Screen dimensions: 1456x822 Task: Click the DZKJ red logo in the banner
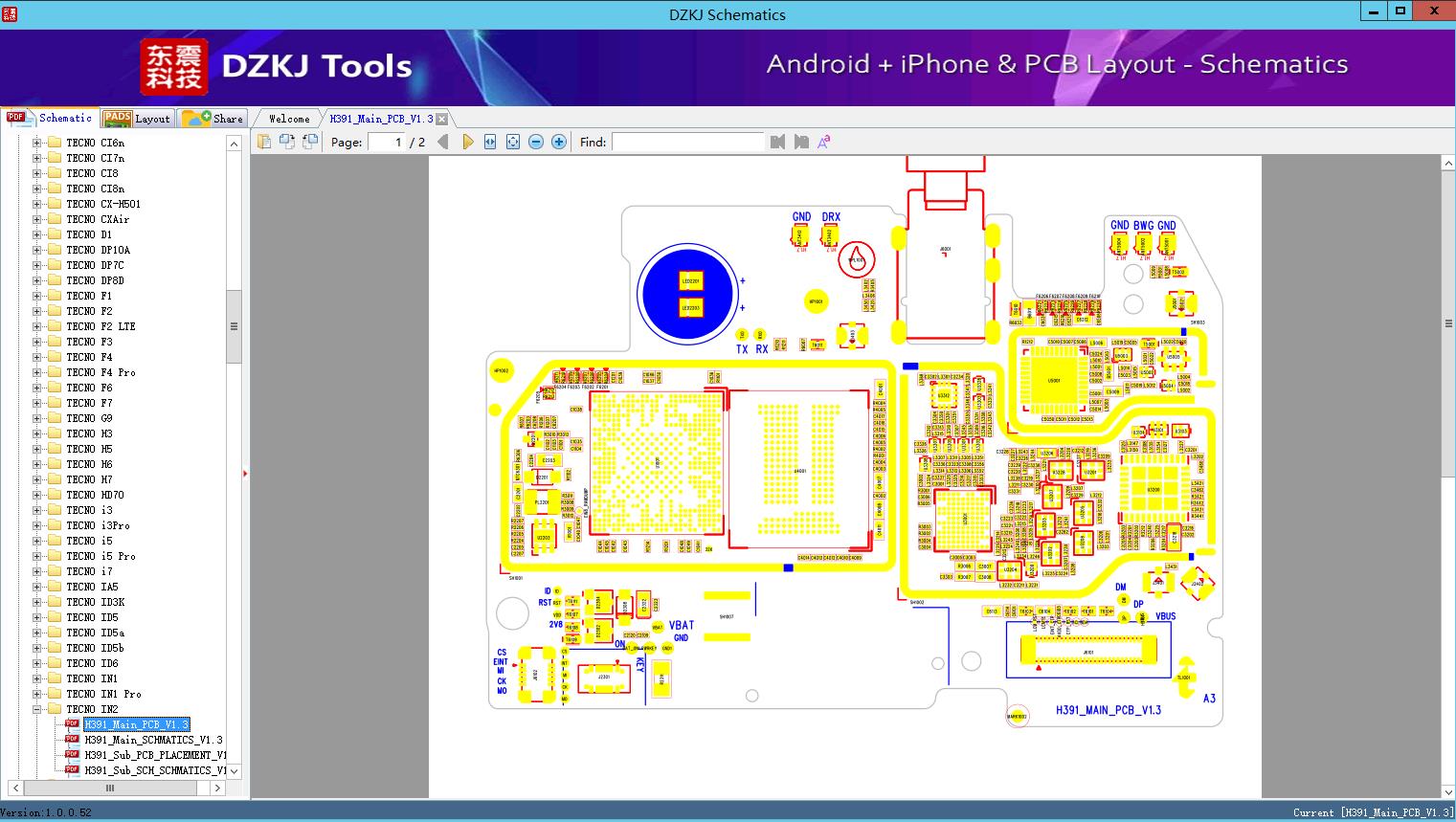tap(174, 67)
